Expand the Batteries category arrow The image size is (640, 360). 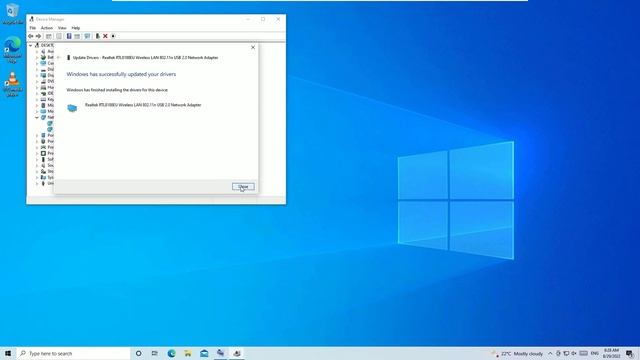click(37, 58)
